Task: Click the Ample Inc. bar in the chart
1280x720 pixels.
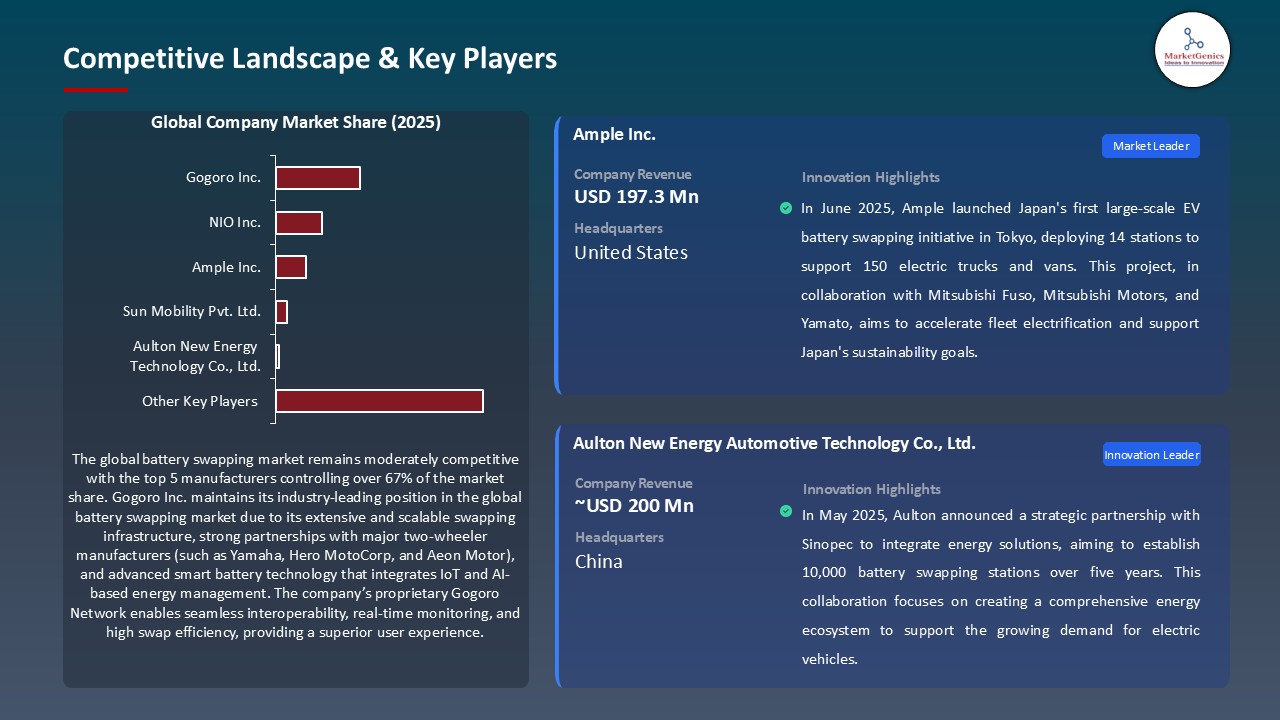Action: point(290,267)
